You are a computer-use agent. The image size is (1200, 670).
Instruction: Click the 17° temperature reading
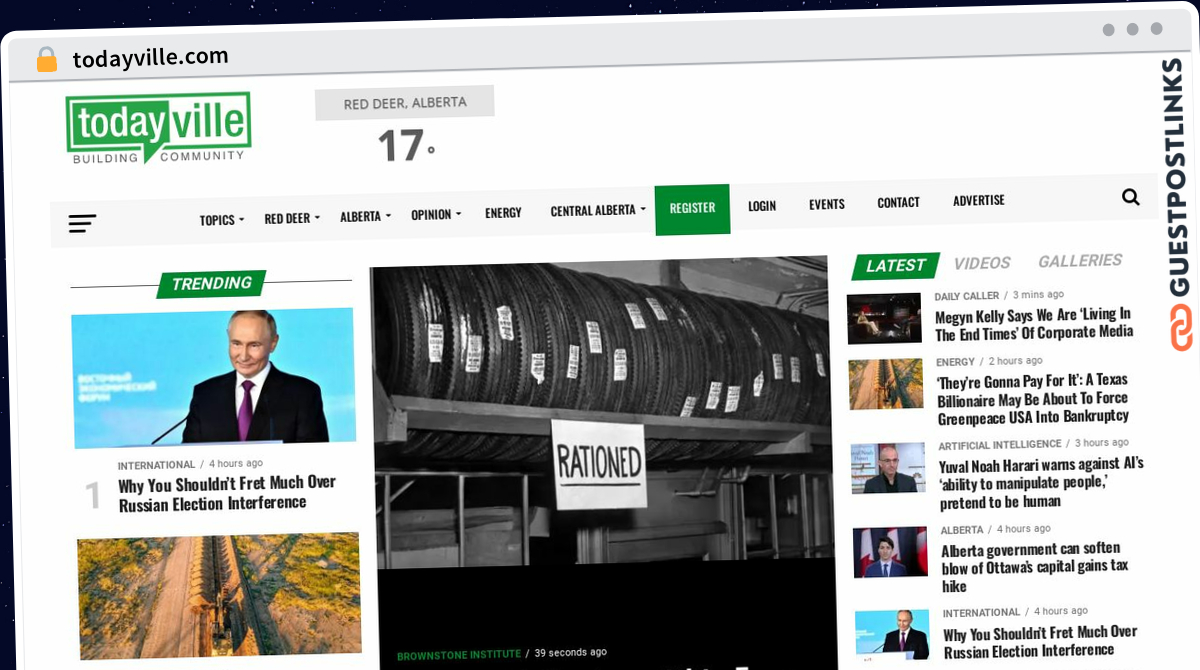click(x=405, y=146)
